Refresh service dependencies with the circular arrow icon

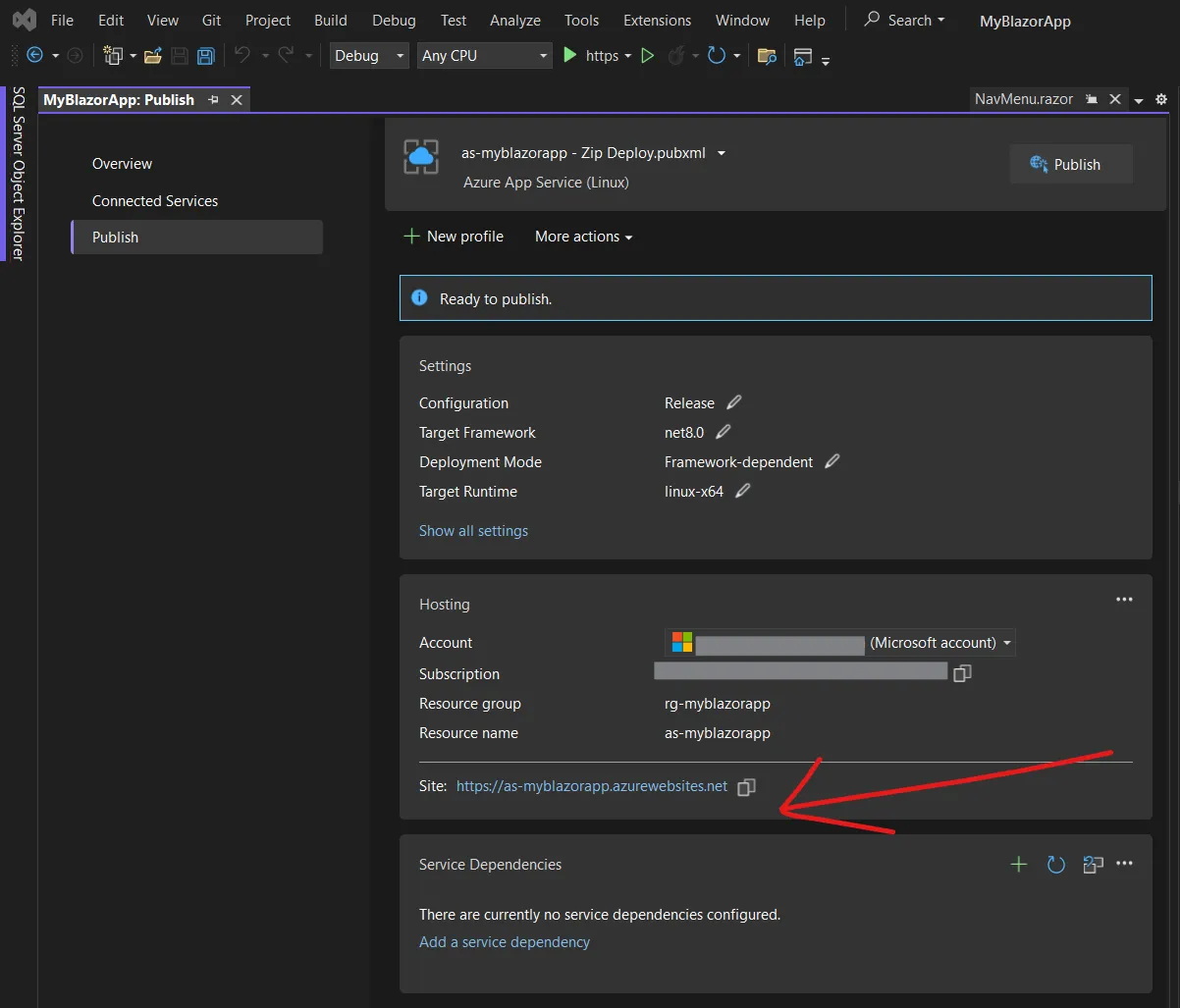[x=1056, y=864]
